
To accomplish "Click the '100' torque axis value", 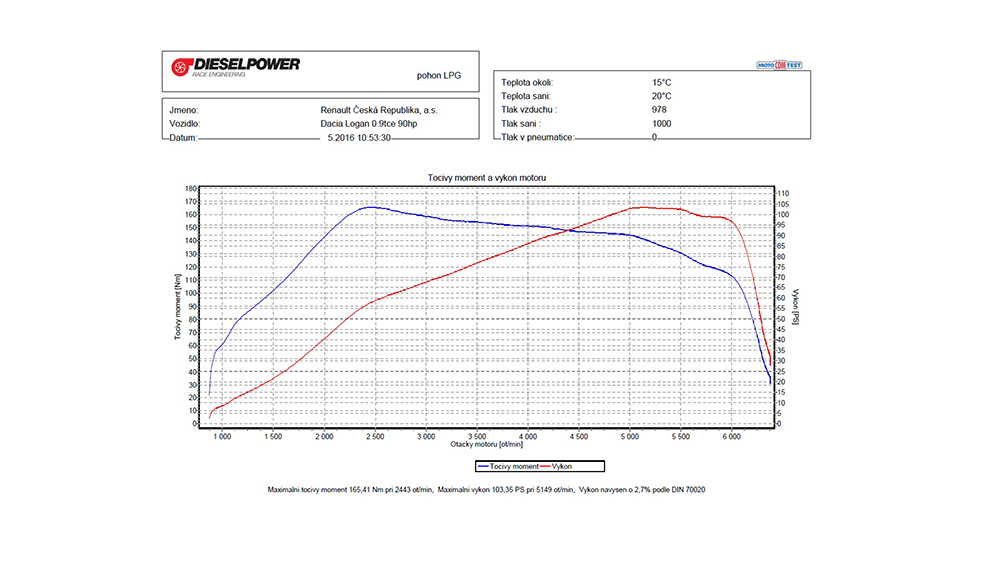I will click(x=191, y=293).
